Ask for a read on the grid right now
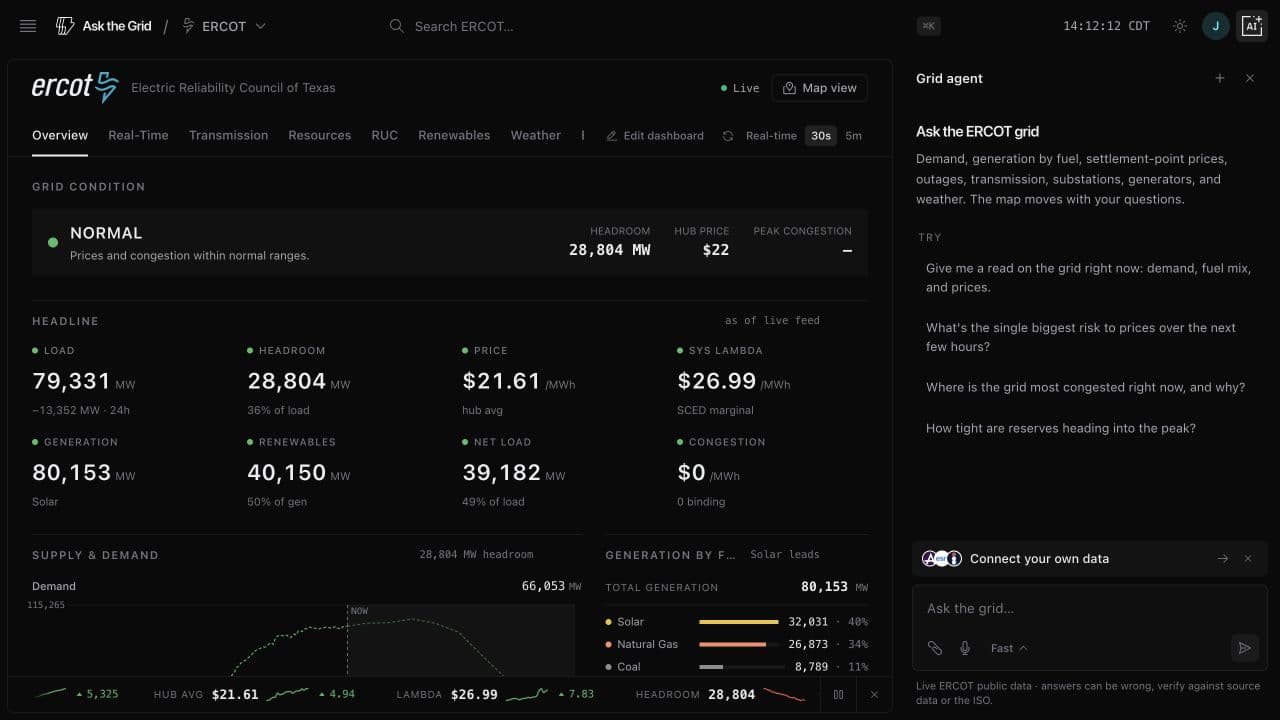This screenshot has width=1280, height=720. (1090, 278)
